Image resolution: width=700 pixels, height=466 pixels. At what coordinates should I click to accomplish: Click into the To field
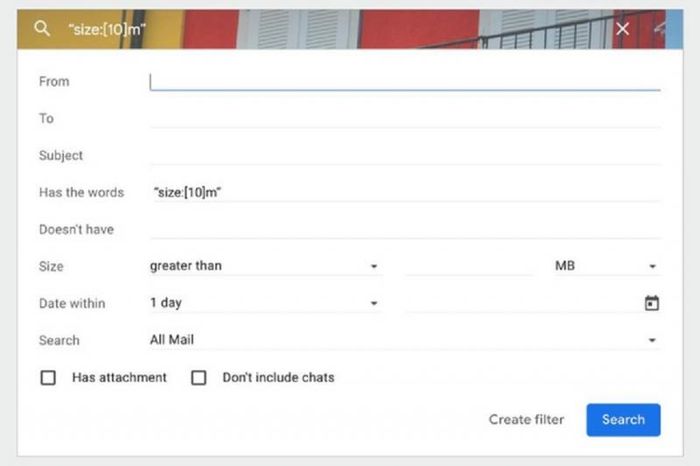[x=405, y=119]
